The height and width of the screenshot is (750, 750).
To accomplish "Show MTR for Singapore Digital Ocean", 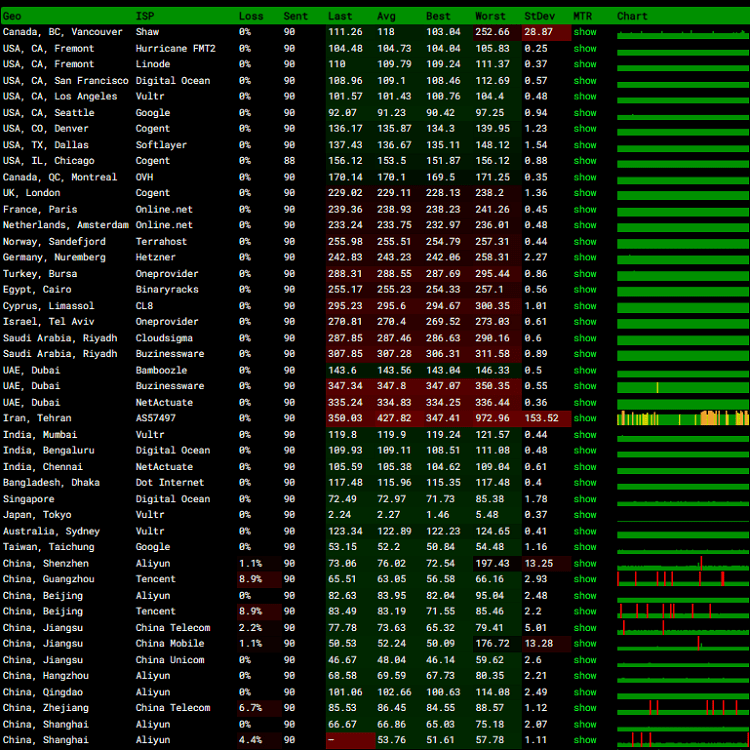I will point(585,499).
